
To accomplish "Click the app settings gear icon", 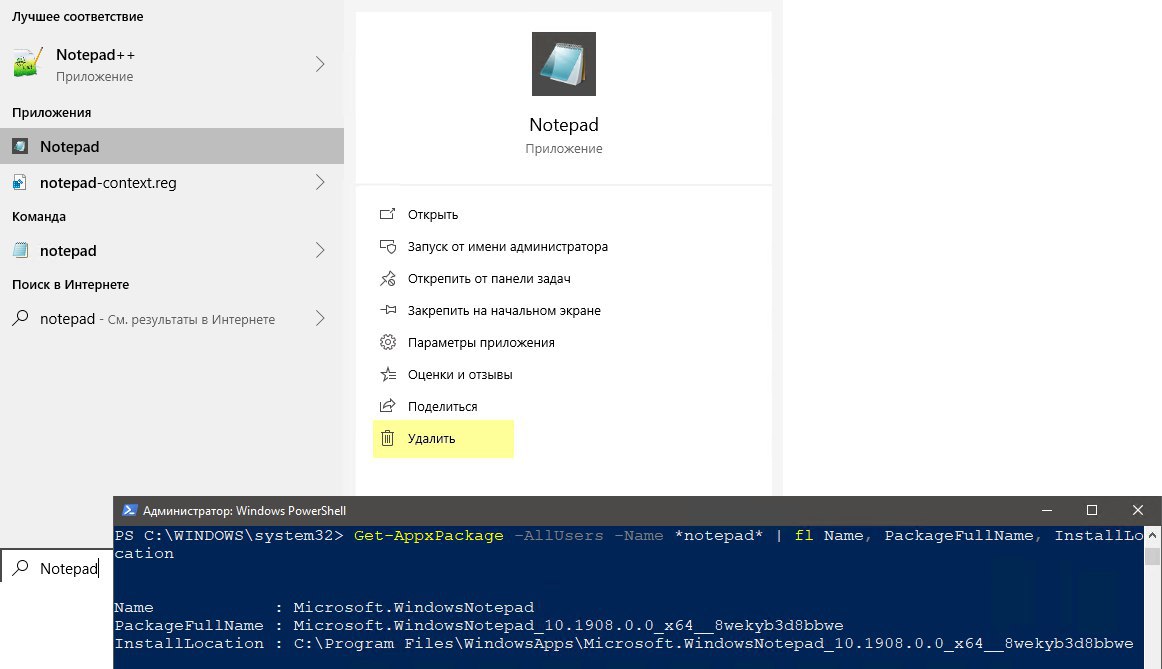I will 388,342.
